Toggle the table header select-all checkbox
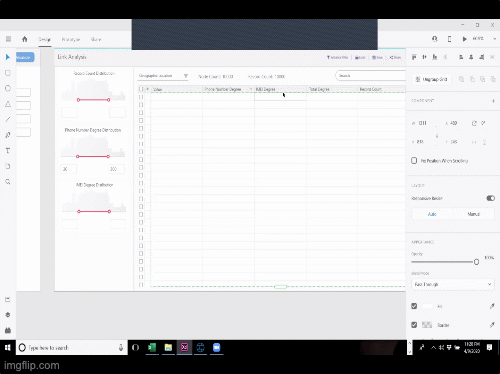This screenshot has height=374, width=500. coord(141,89)
